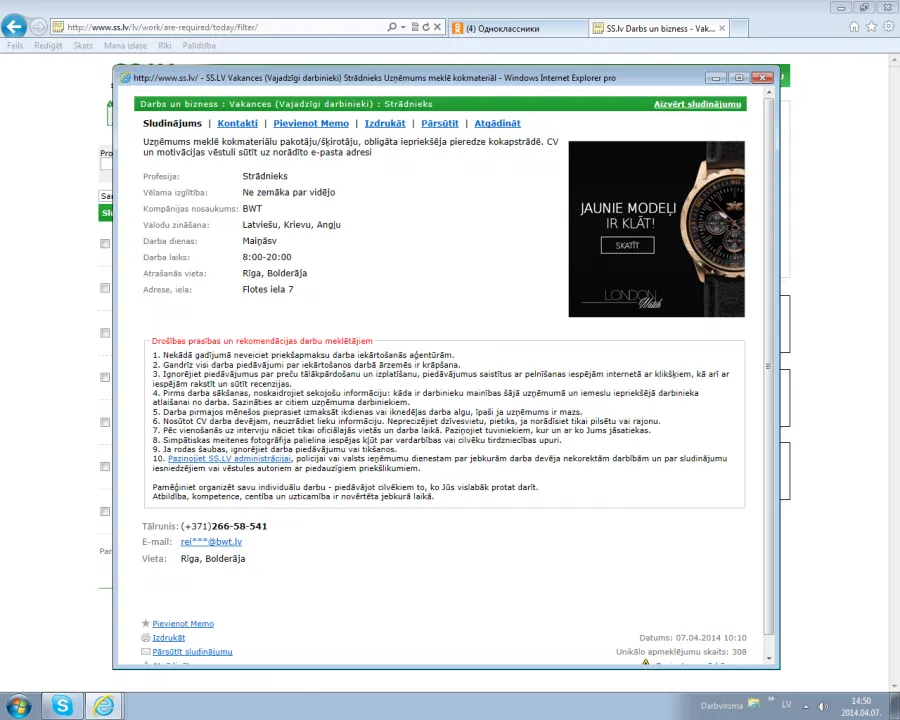This screenshot has height=720, width=900.
Task: Expand the Darbvirsma toolbar chevron
Action: (771, 699)
